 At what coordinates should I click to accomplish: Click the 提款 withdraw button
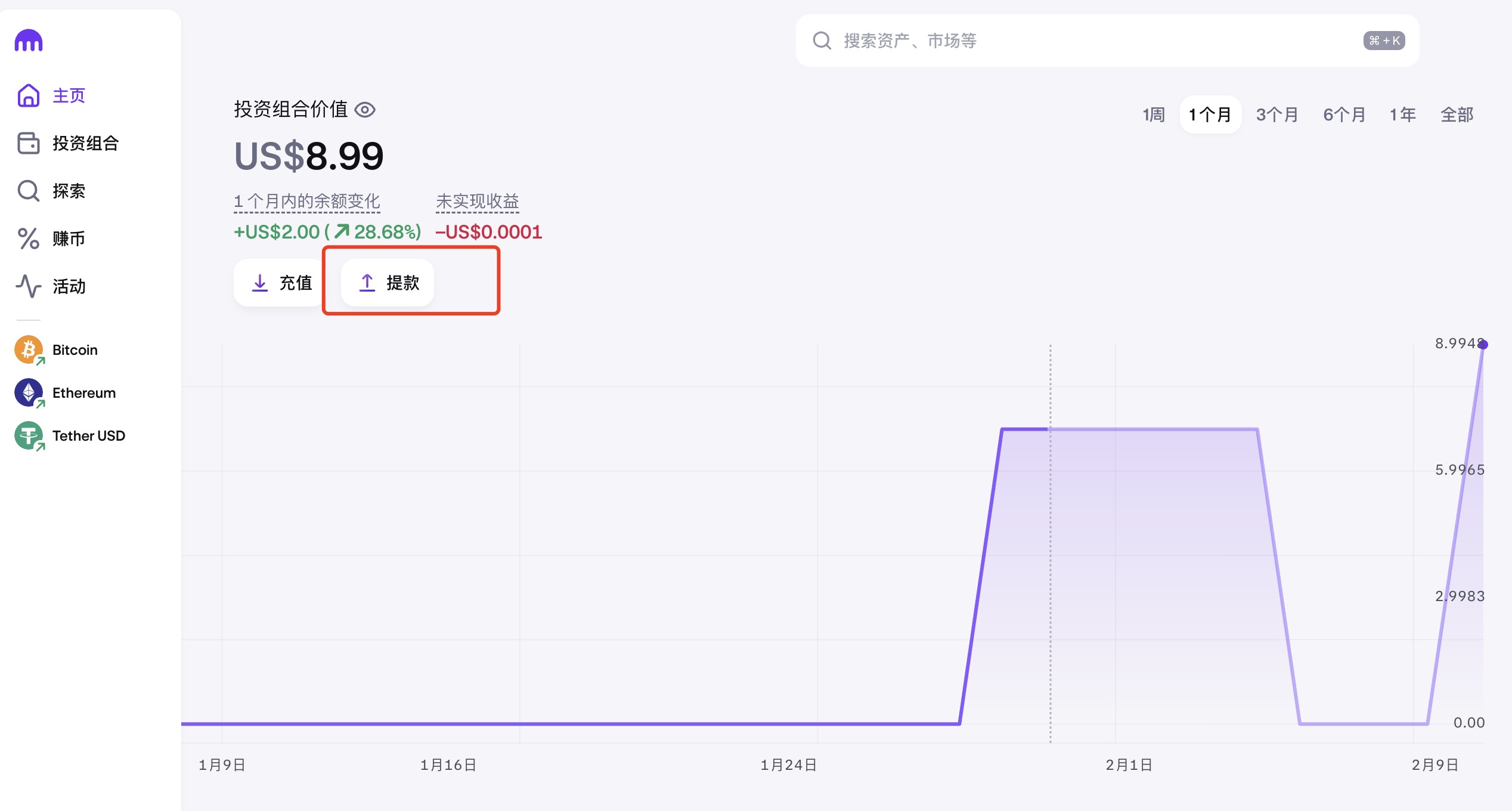point(388,283)
